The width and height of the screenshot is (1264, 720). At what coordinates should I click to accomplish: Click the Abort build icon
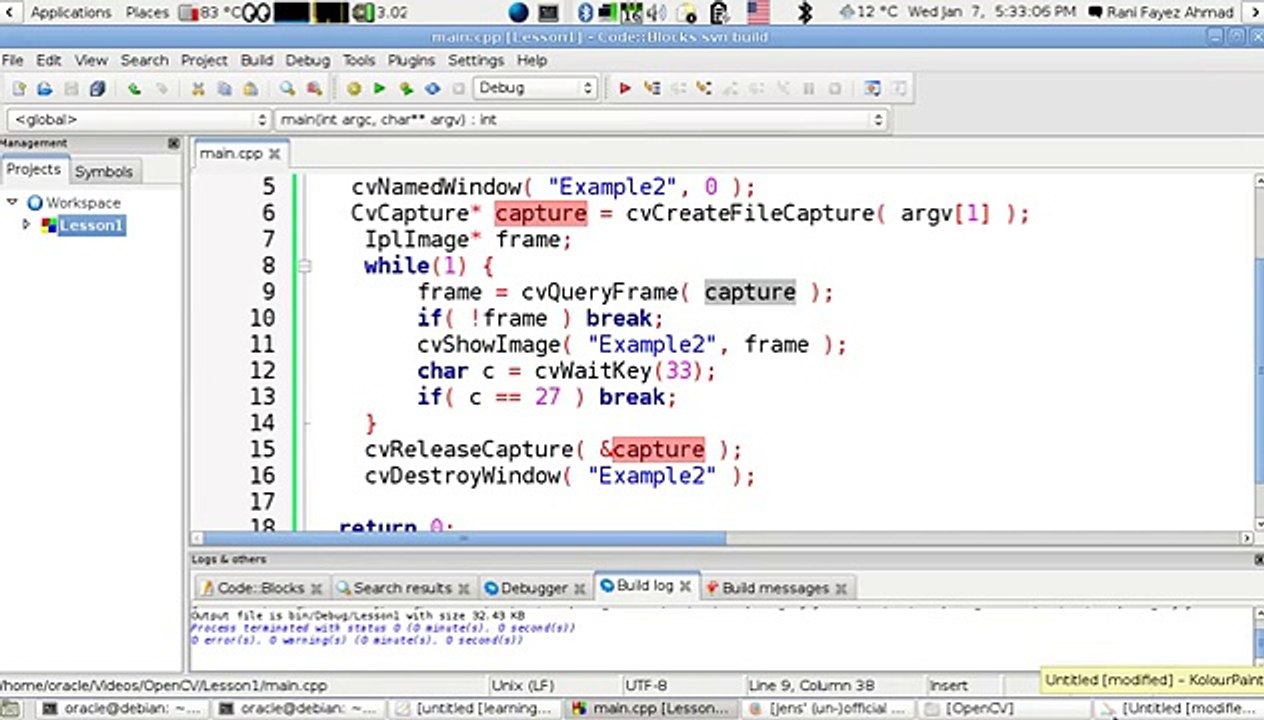tap(458, 88)
